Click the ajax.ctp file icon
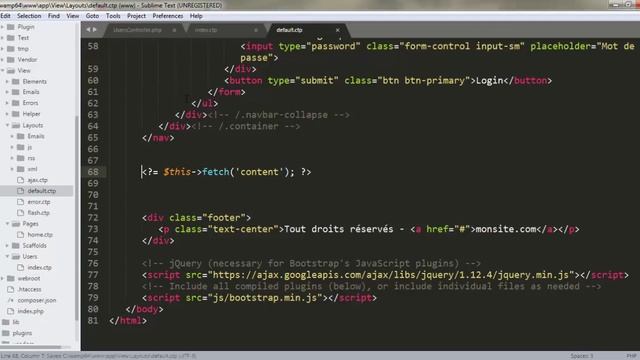Viewport: 640px width, 360px height. pos(20,180)
